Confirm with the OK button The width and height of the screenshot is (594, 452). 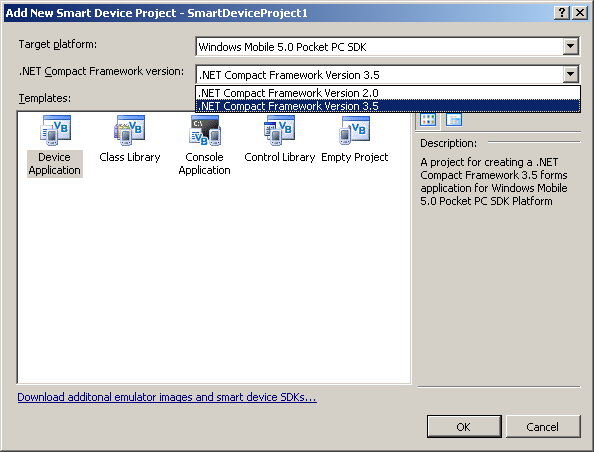coord(464,427)
